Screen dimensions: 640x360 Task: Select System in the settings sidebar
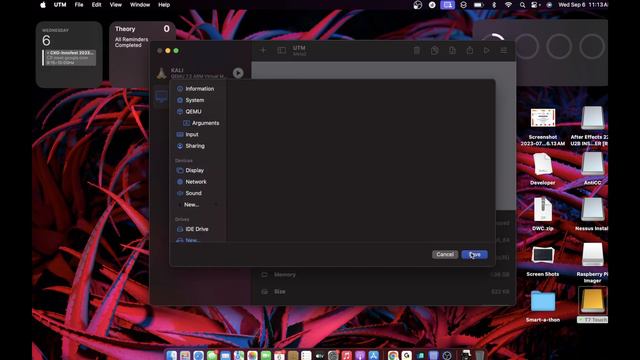point(191,100)
